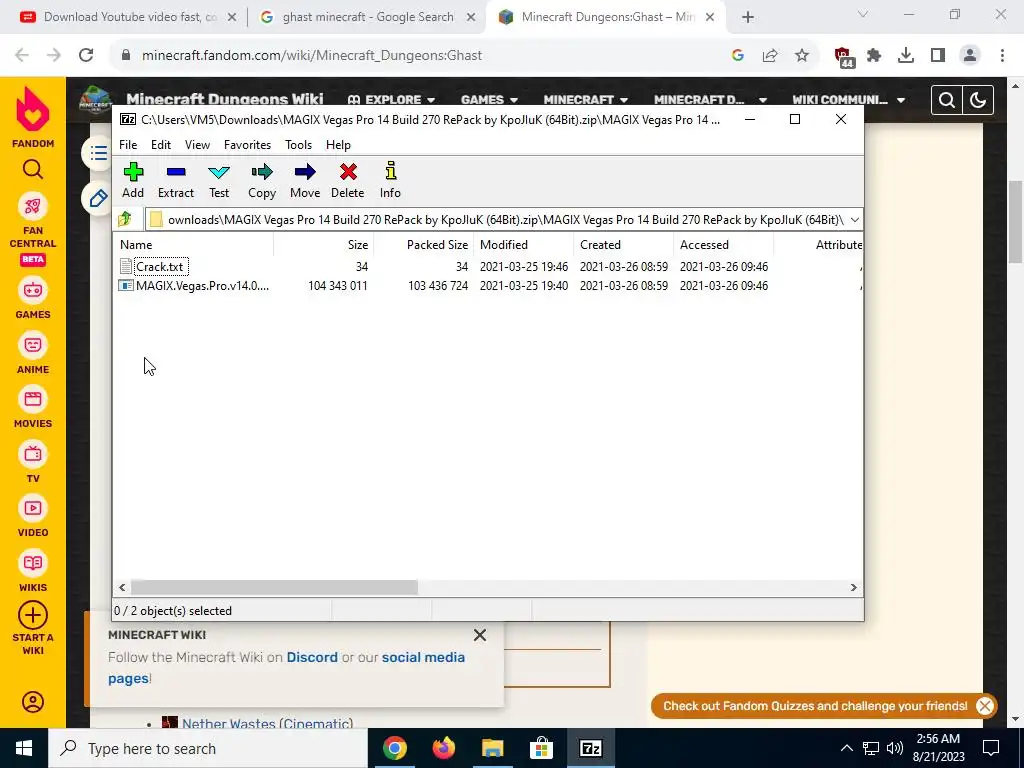Viewport: 1024px width, 768px height.
Task: Open TV in Fandom sidebar
Action: point(33,462)
